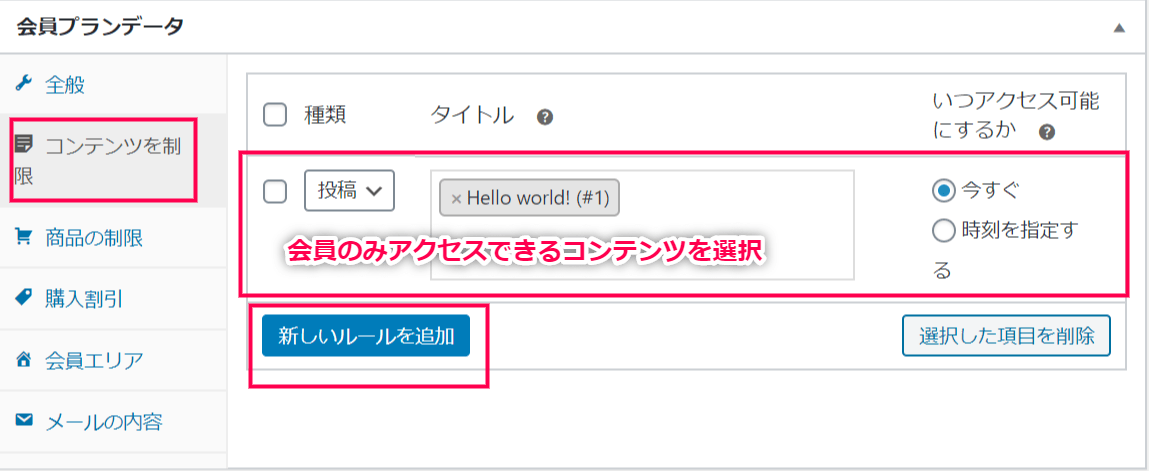The height and width of the screenshot is (471, 1149).
Task: Remove the Hello world! (#1) tag
Action: tap(455, 198)
